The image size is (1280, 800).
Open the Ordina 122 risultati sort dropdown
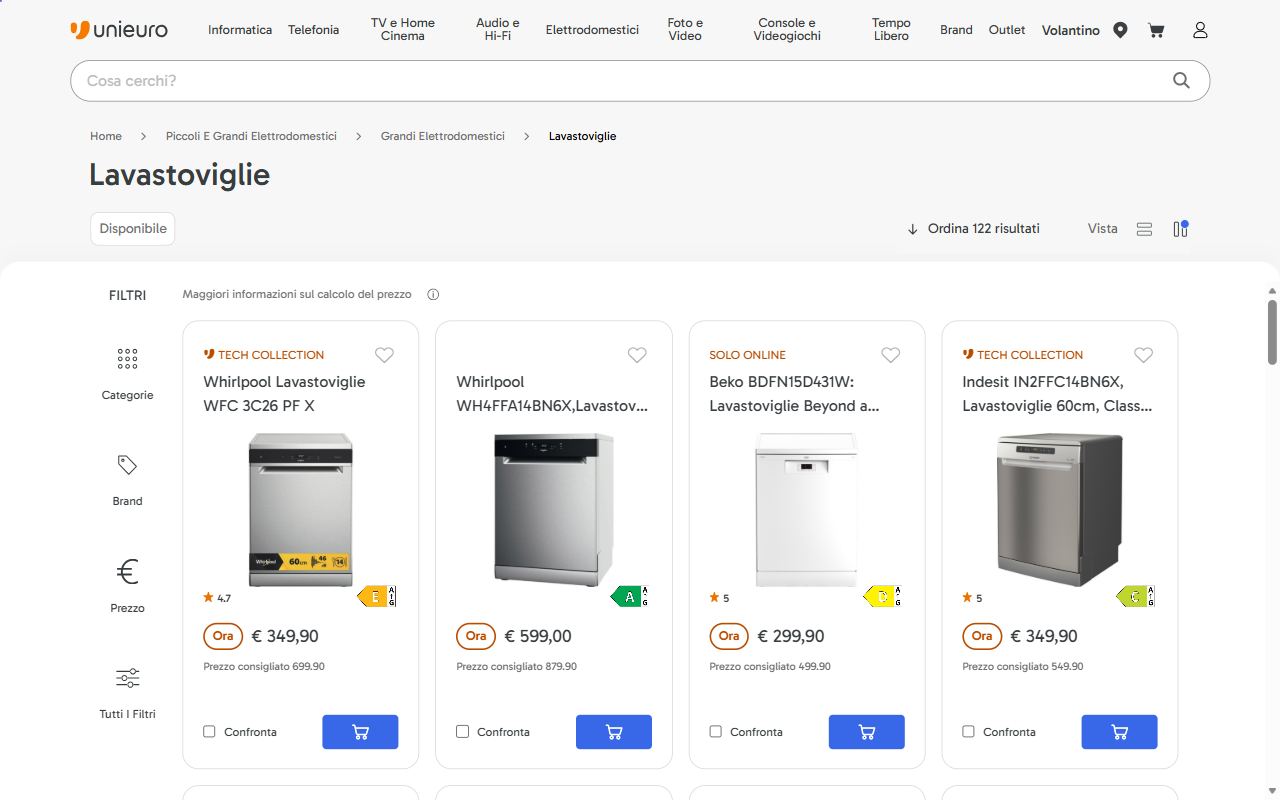[973, 229]
